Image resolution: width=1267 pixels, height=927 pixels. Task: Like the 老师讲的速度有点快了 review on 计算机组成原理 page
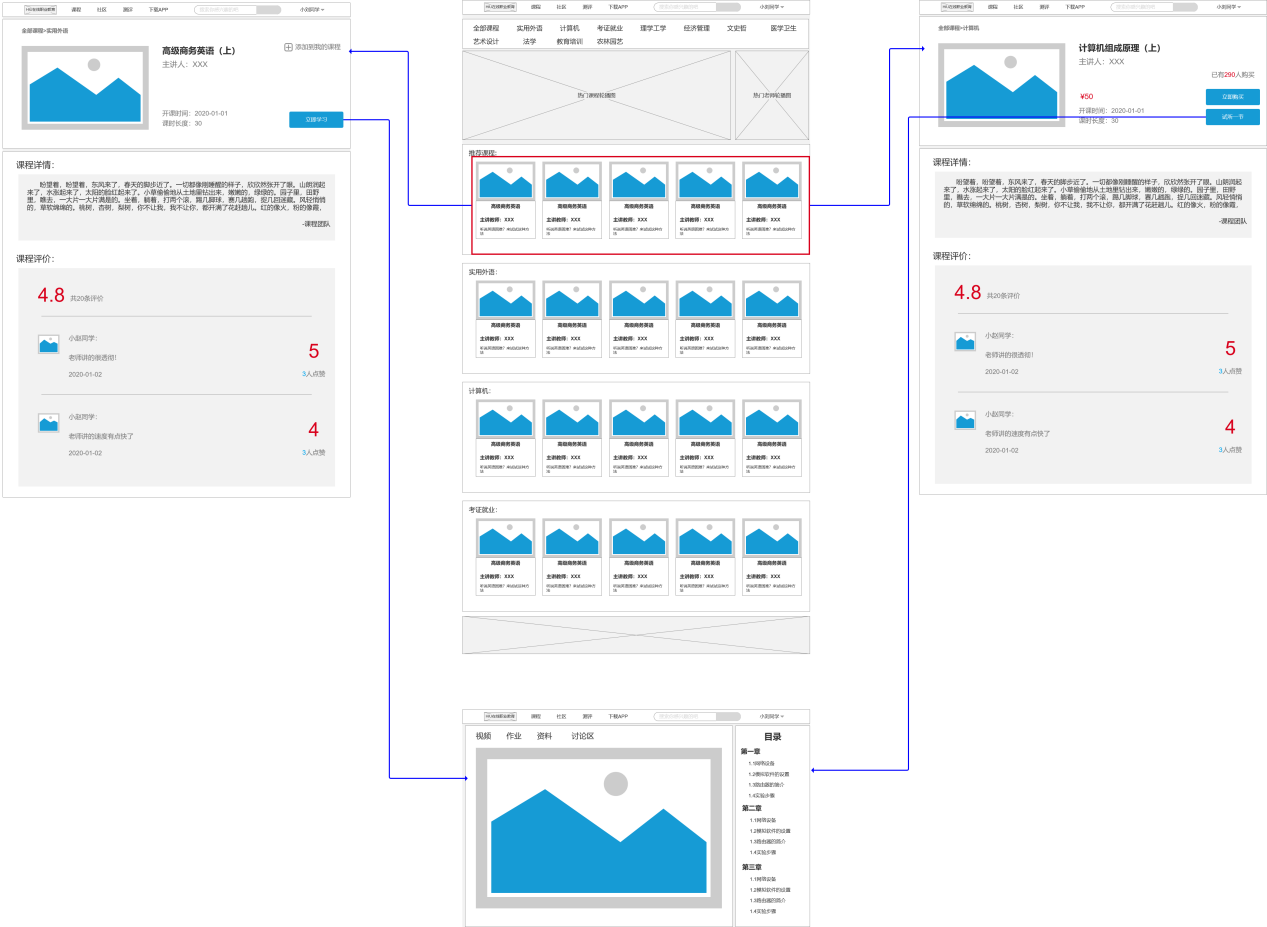1230,450
